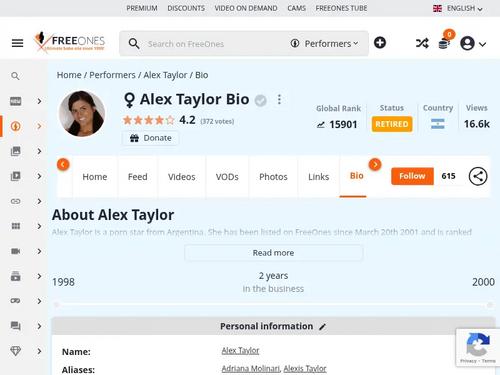
Task: Click the pencil edit icon for Personal information
Action: tap(322, 327)
